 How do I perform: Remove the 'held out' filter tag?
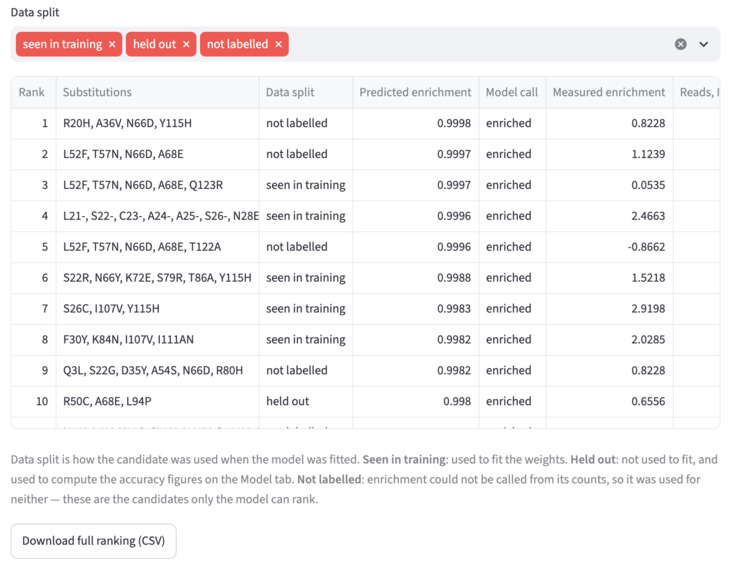point(186,44)
